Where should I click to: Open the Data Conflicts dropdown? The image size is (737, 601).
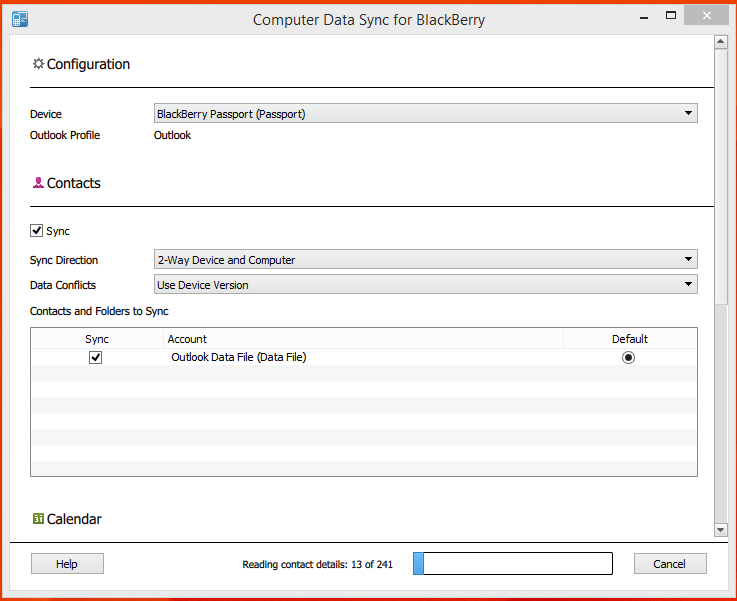pos(425,284)
